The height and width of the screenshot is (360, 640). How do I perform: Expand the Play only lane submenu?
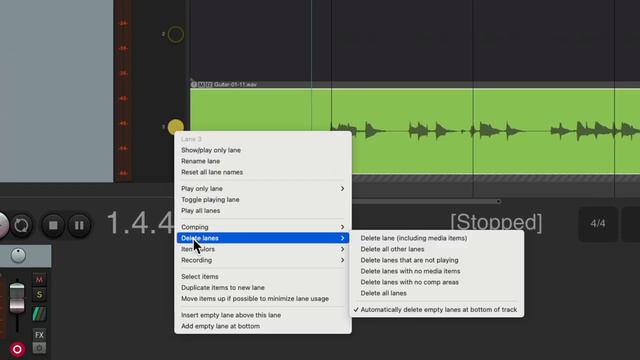pyautogui.click(x=262, y=189)
